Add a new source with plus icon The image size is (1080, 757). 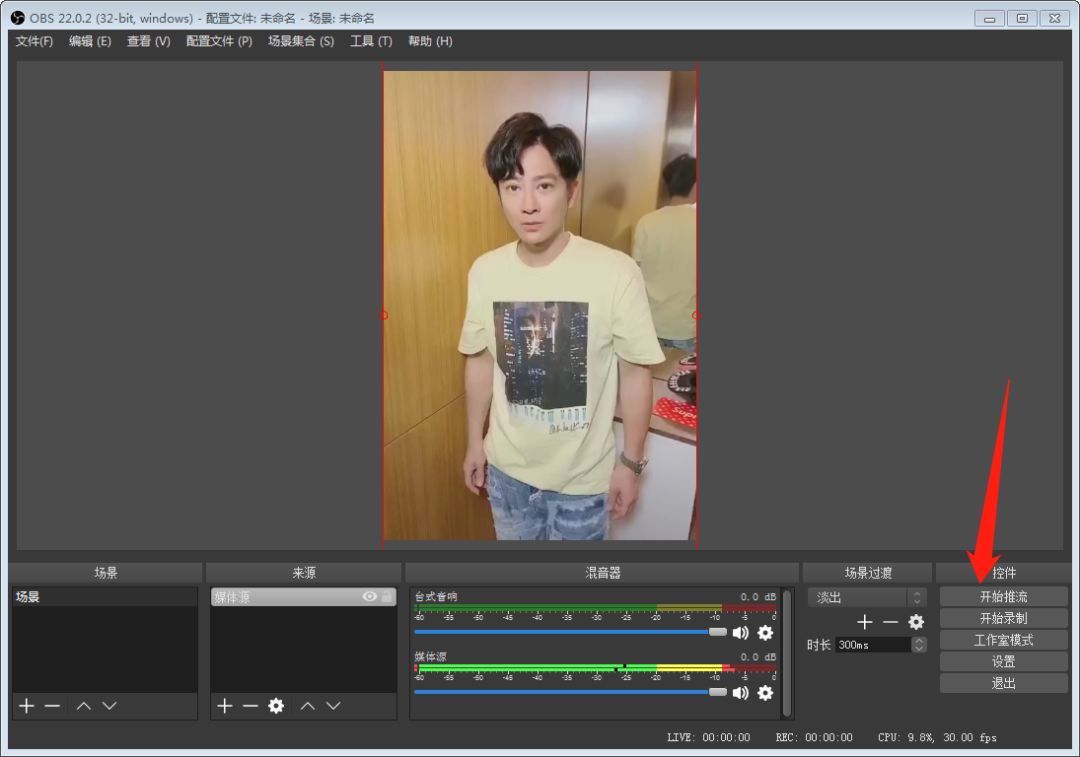(x=225, y=706)
